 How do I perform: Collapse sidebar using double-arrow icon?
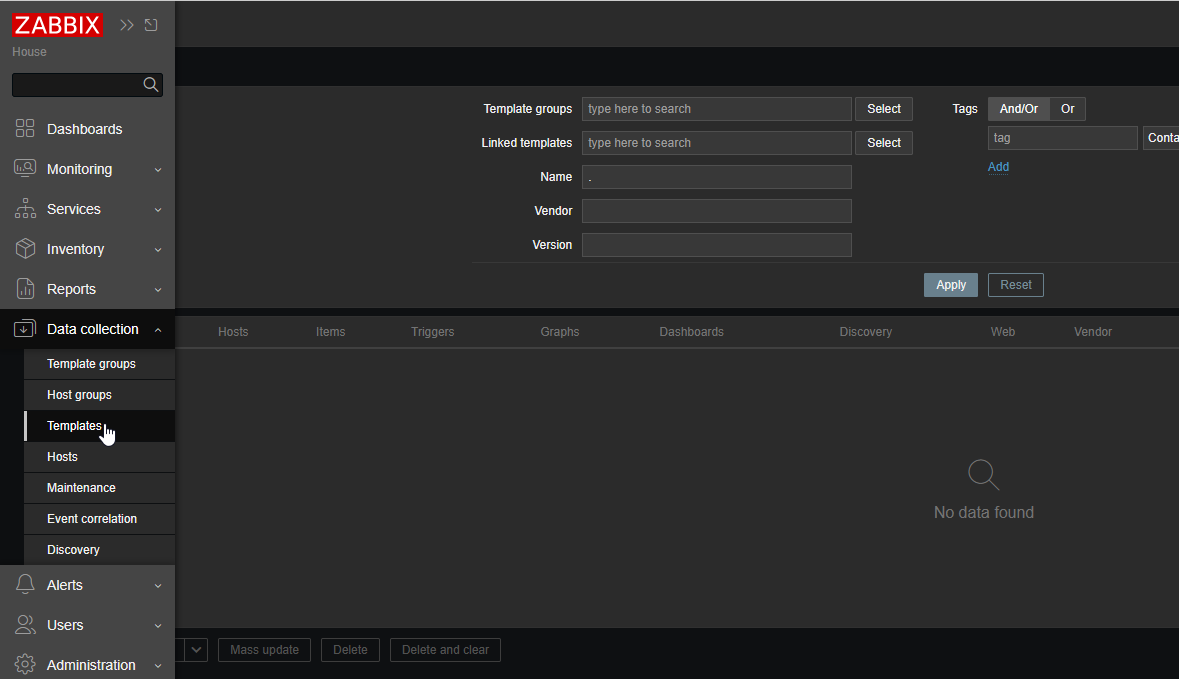127,25
